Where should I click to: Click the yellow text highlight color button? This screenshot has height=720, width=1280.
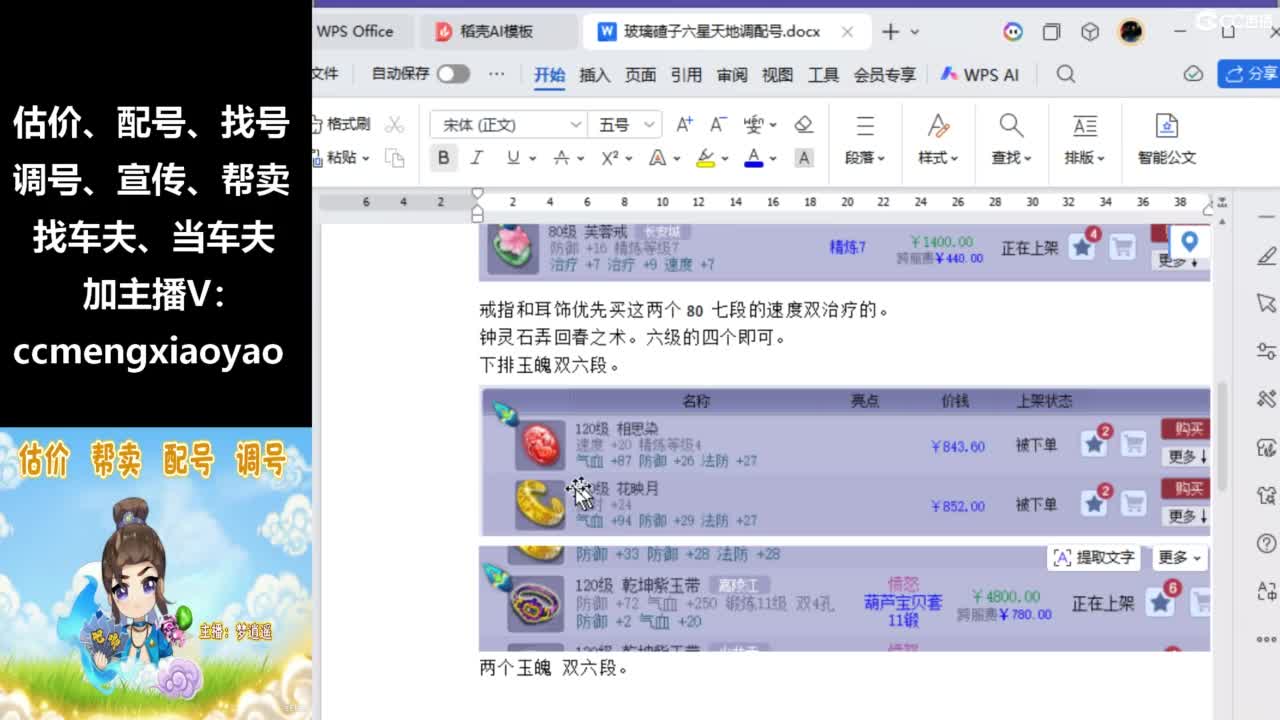tap(705, 158)
